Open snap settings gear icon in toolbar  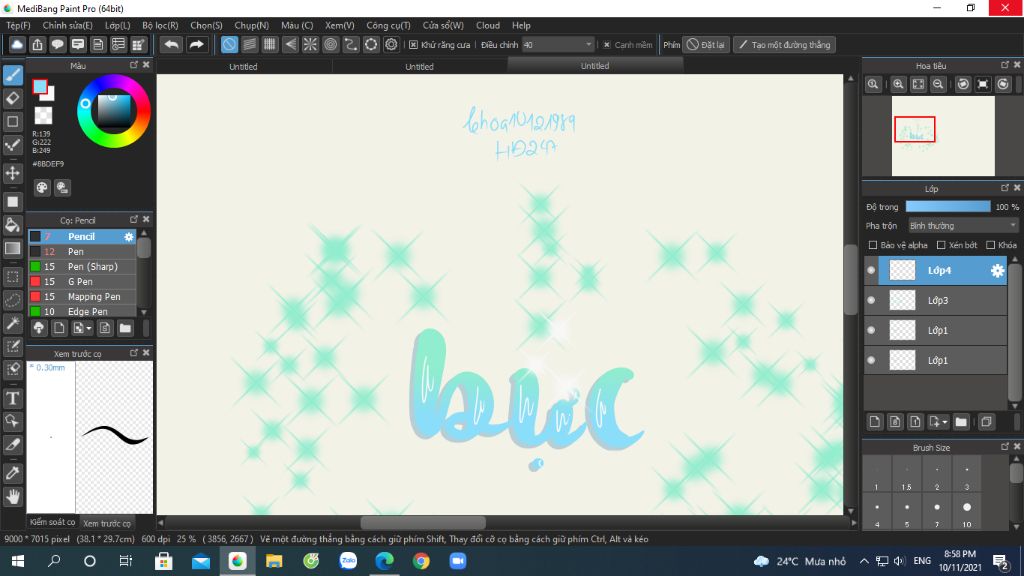(391, 44)
